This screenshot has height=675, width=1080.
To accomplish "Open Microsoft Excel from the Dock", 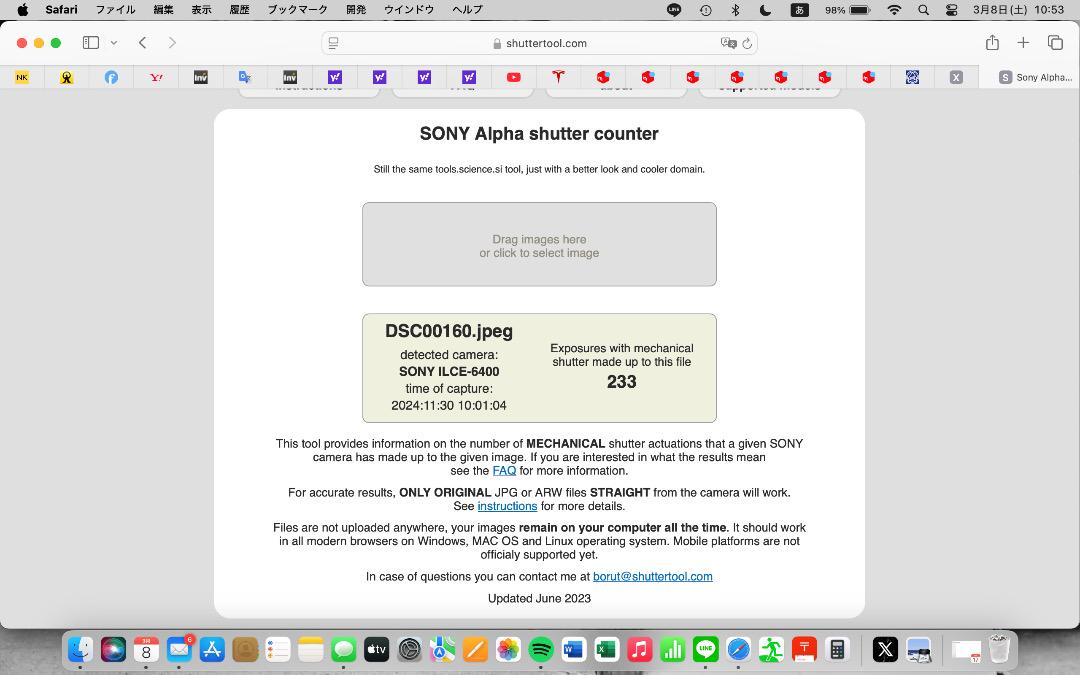I will [607, 649].
